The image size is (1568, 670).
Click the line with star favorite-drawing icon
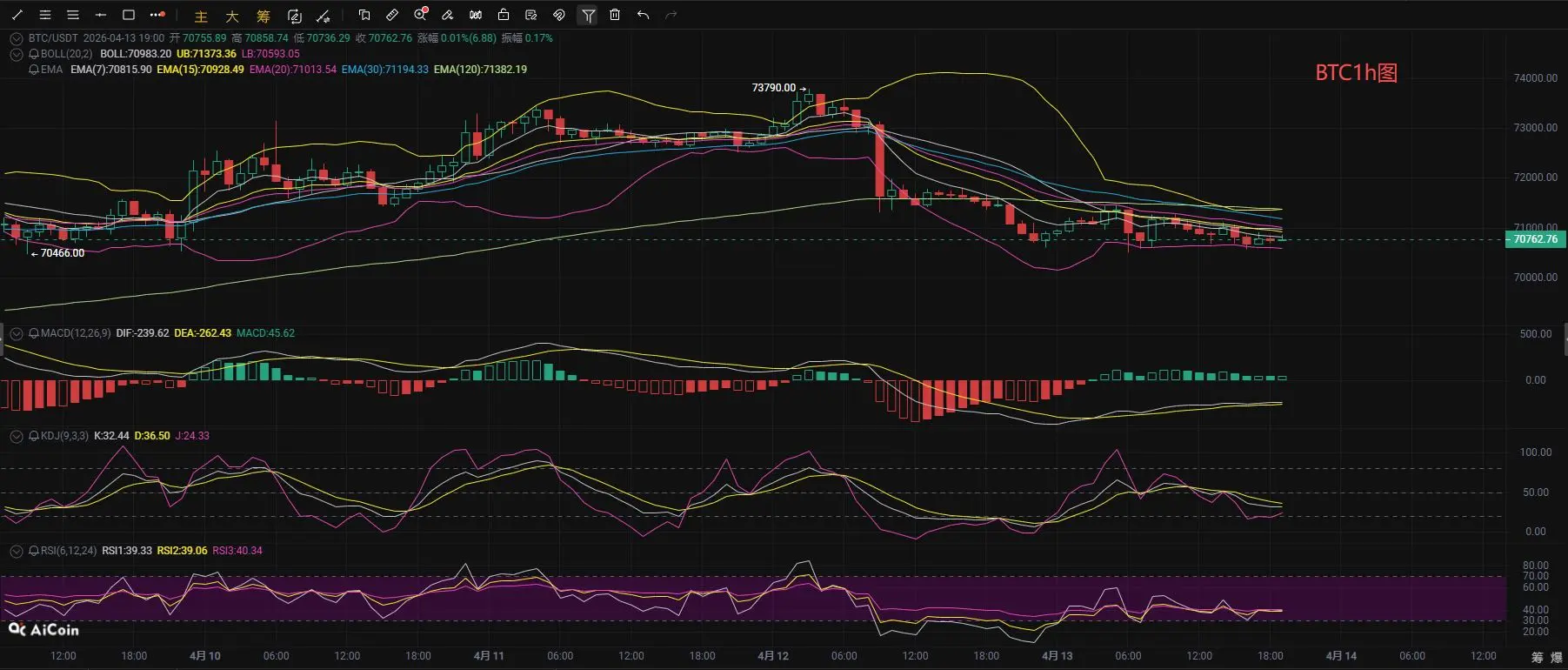(x=324, y=16)
